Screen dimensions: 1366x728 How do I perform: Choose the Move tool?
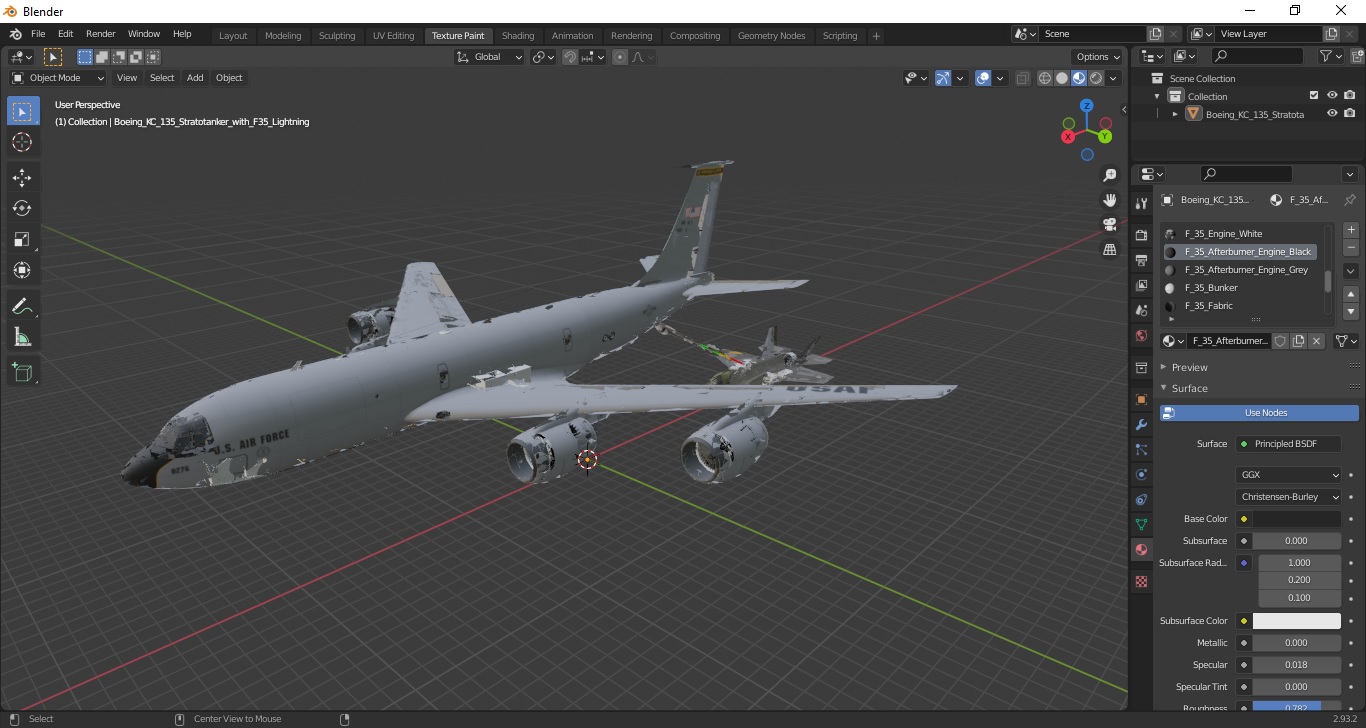click(x=23, y=177)
